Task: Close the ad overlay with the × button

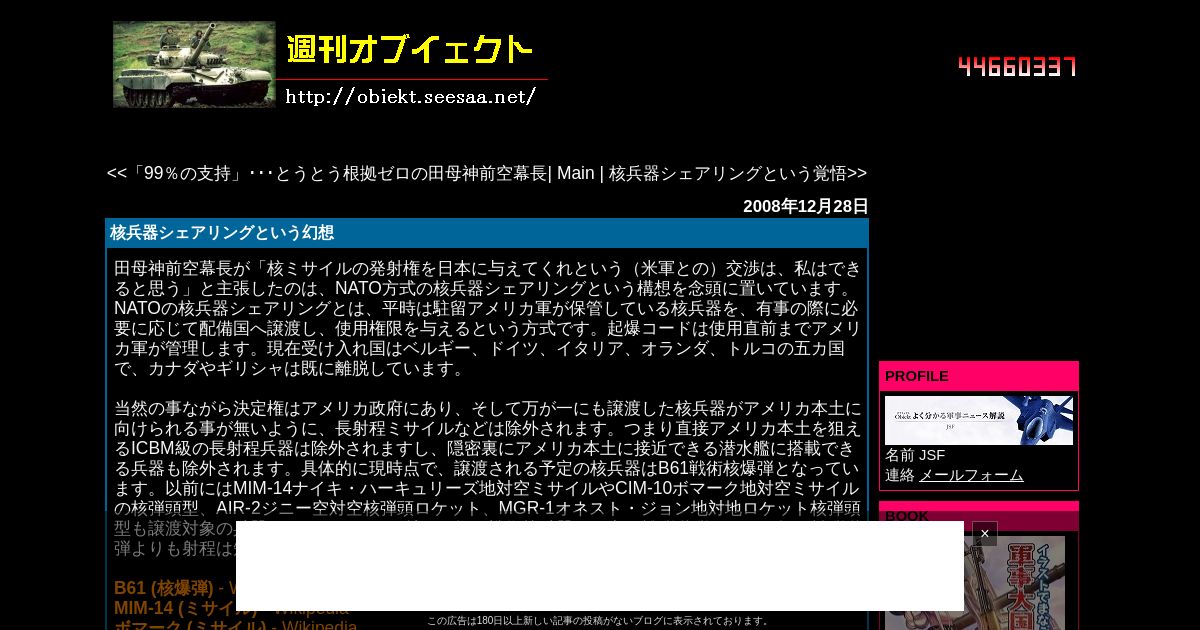Action: [985, 534]
